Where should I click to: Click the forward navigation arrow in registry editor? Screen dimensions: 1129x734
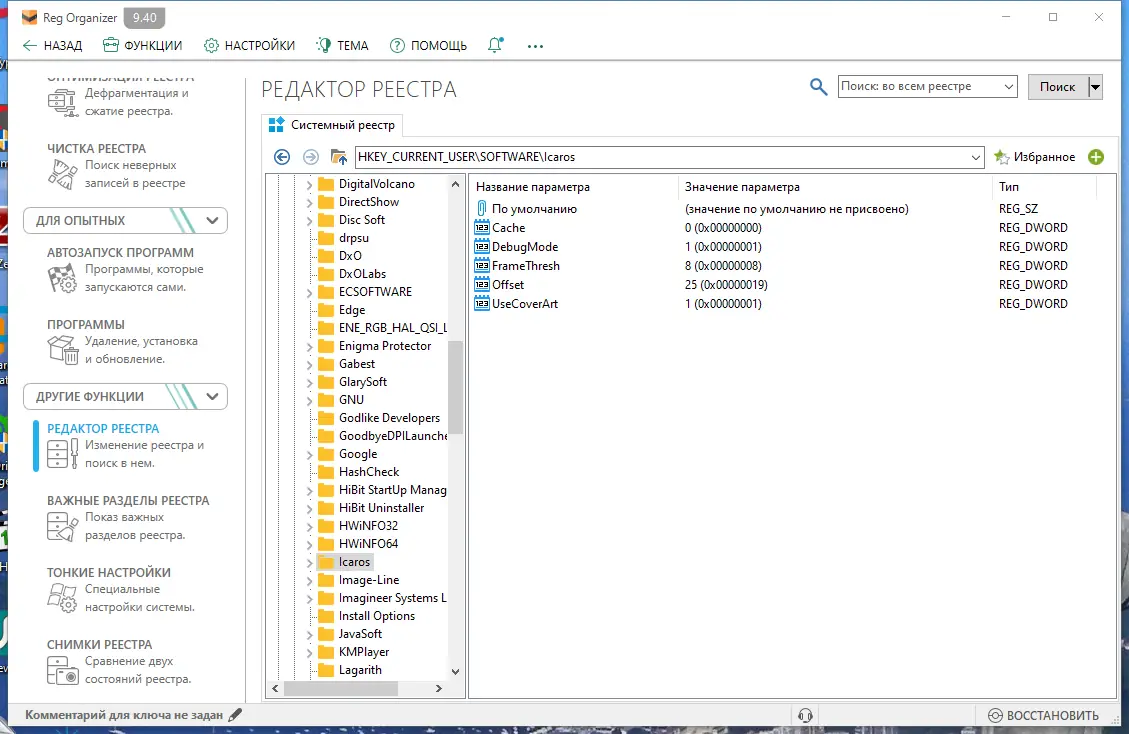click(x=309, y=157)
